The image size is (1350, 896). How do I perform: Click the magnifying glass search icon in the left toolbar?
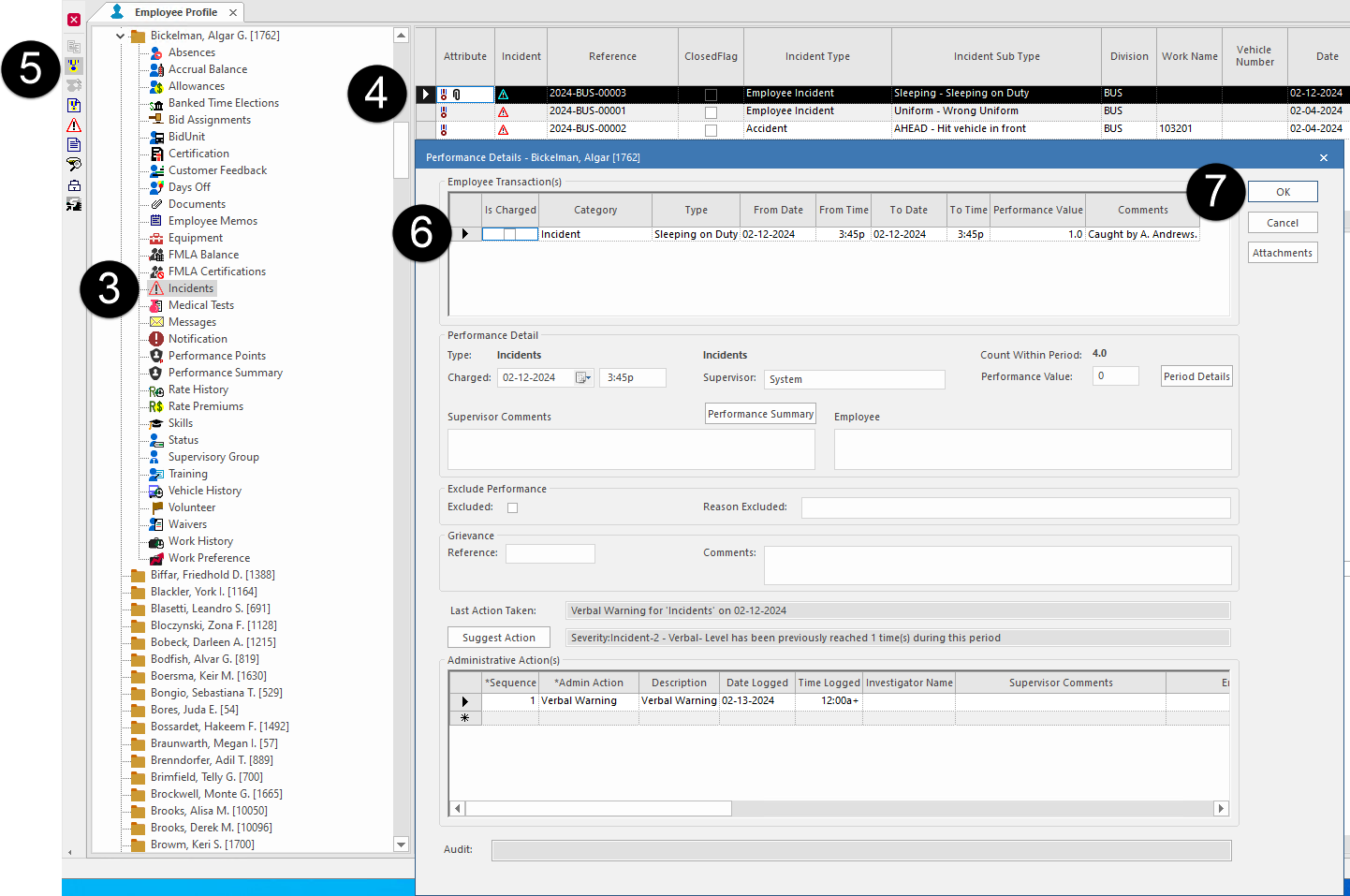(74, 164)
